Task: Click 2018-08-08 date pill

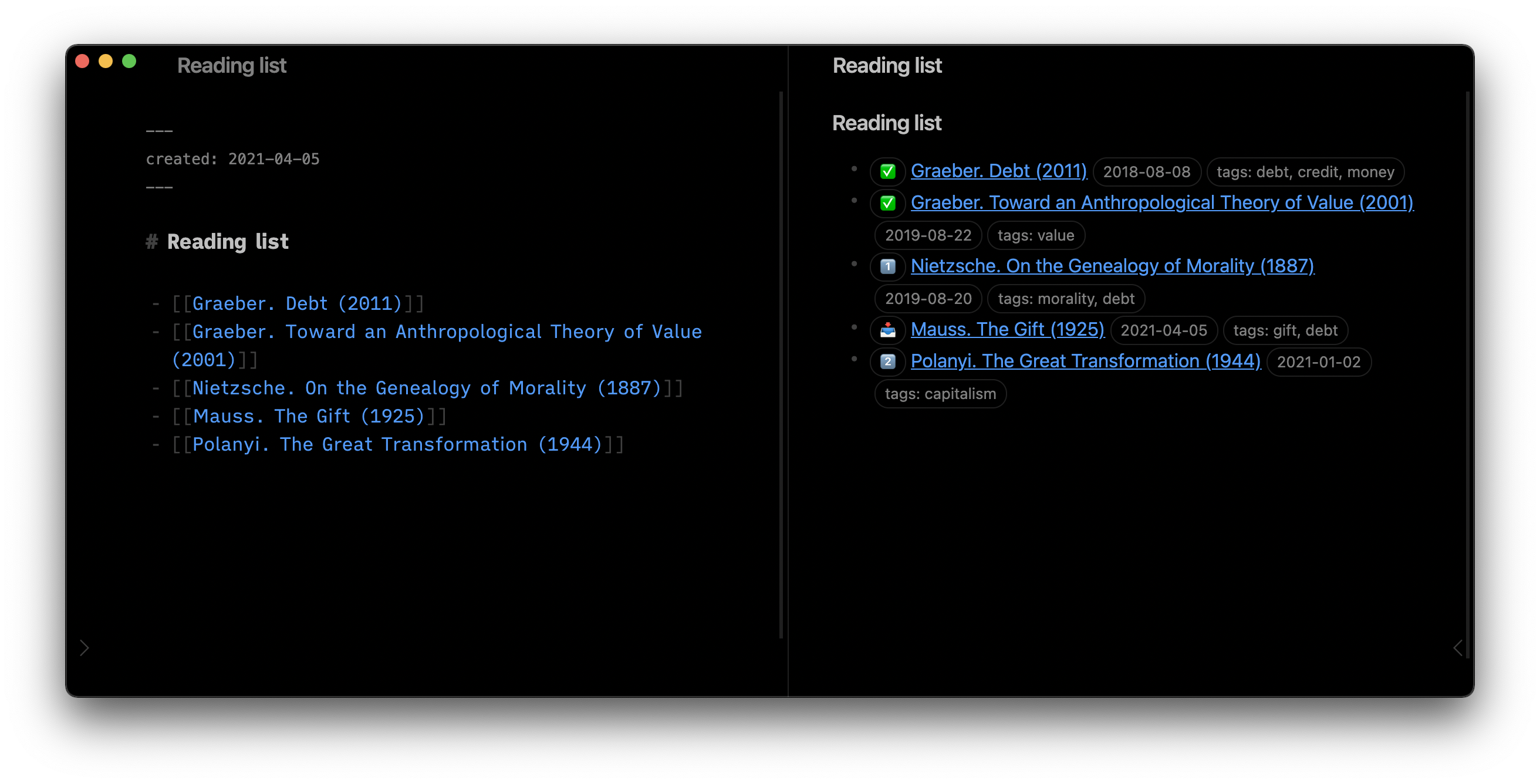Action: point(1146,172)
